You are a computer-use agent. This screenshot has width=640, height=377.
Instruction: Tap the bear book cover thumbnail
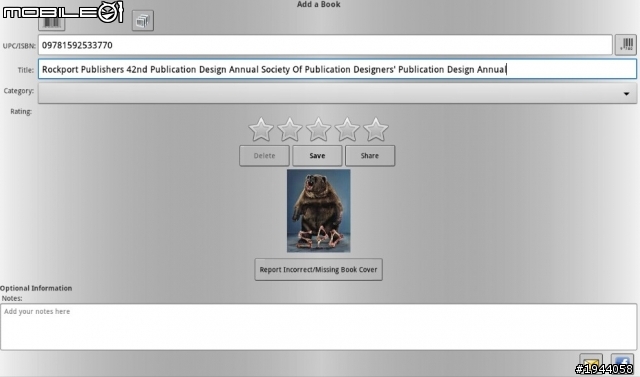318,211
